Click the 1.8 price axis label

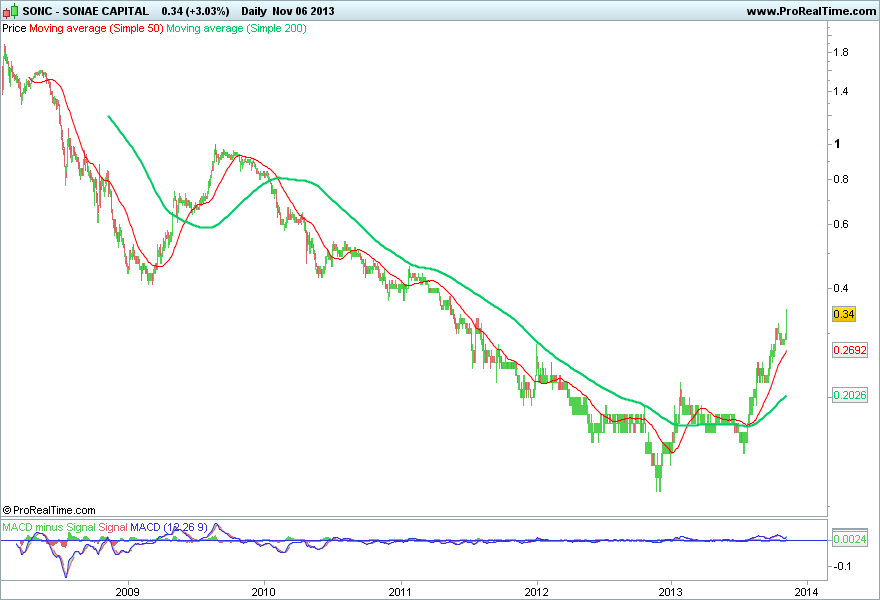point(841,52)
